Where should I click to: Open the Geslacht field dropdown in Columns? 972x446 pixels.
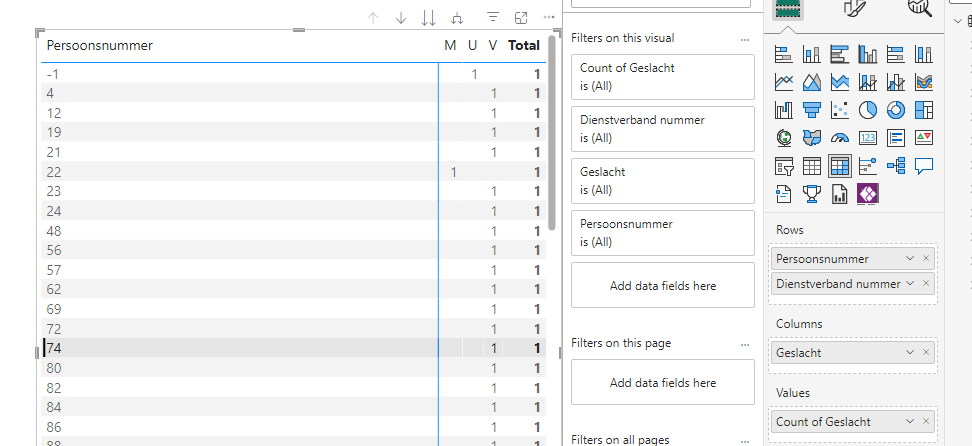909,353
